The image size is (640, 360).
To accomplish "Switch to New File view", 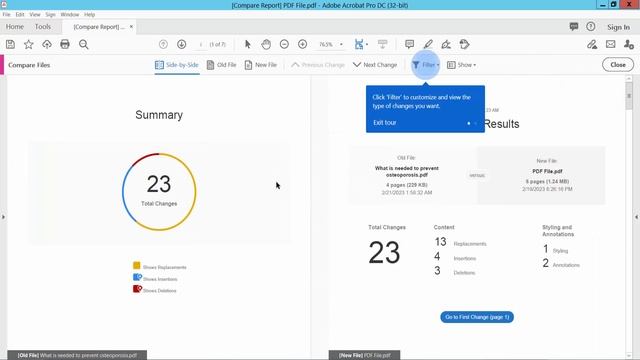I will click(260, 65).
